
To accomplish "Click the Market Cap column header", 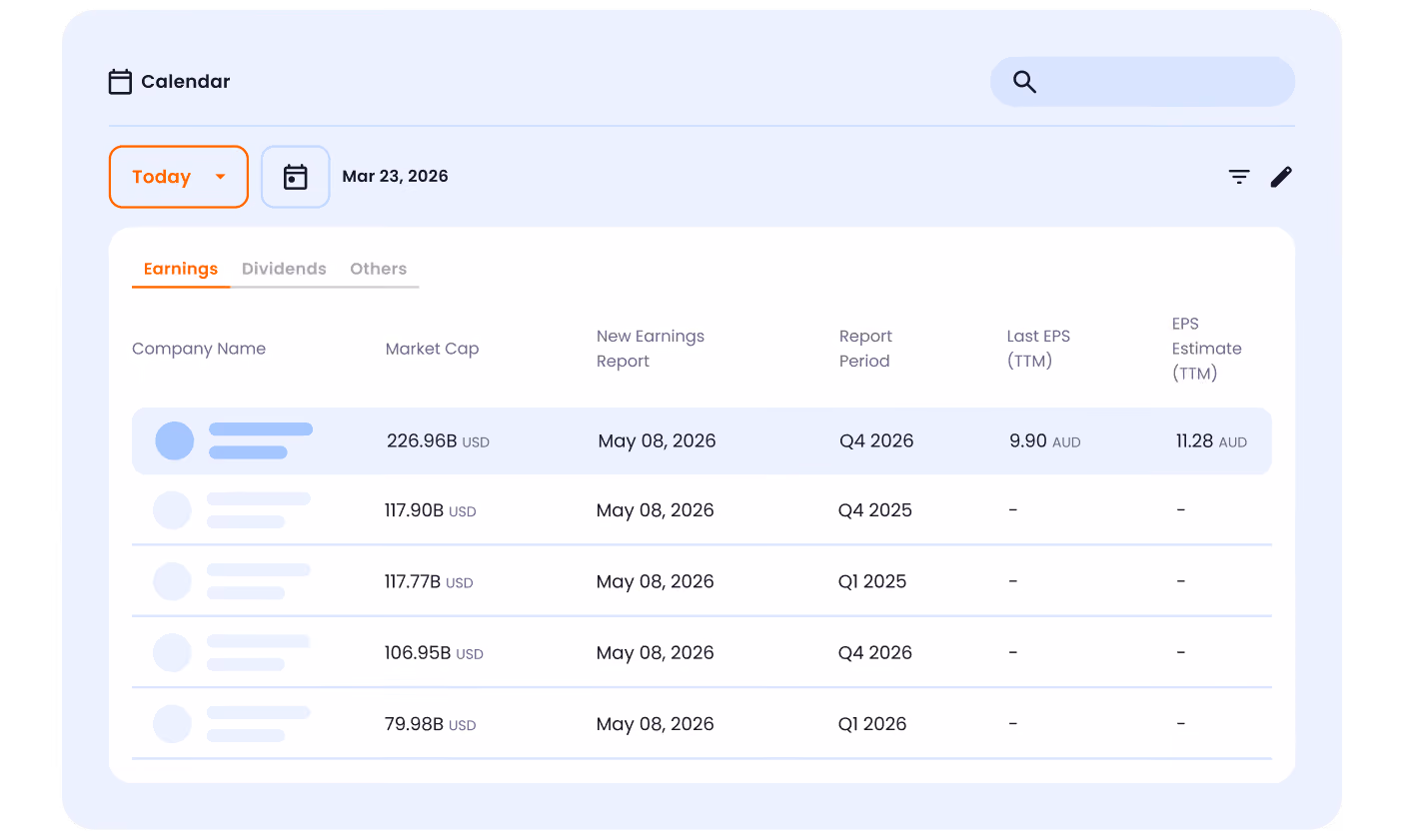I will coord(432,349).
